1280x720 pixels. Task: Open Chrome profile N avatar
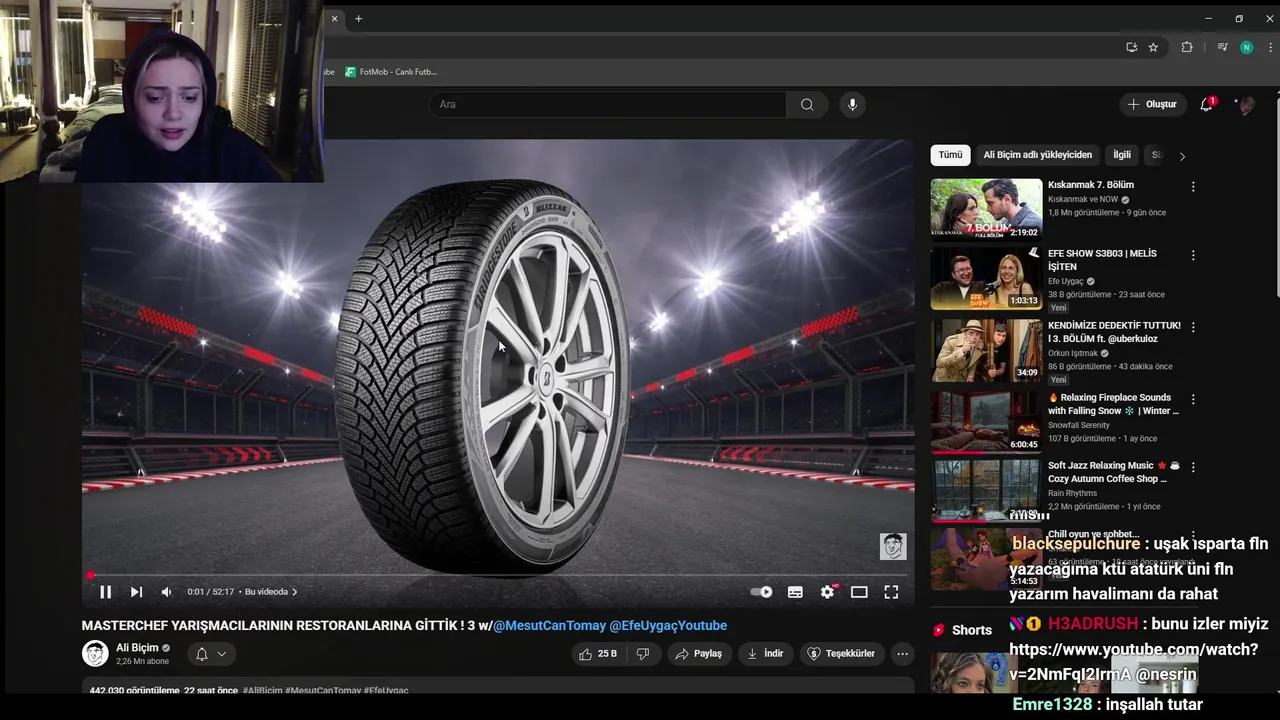[1246, 47]
